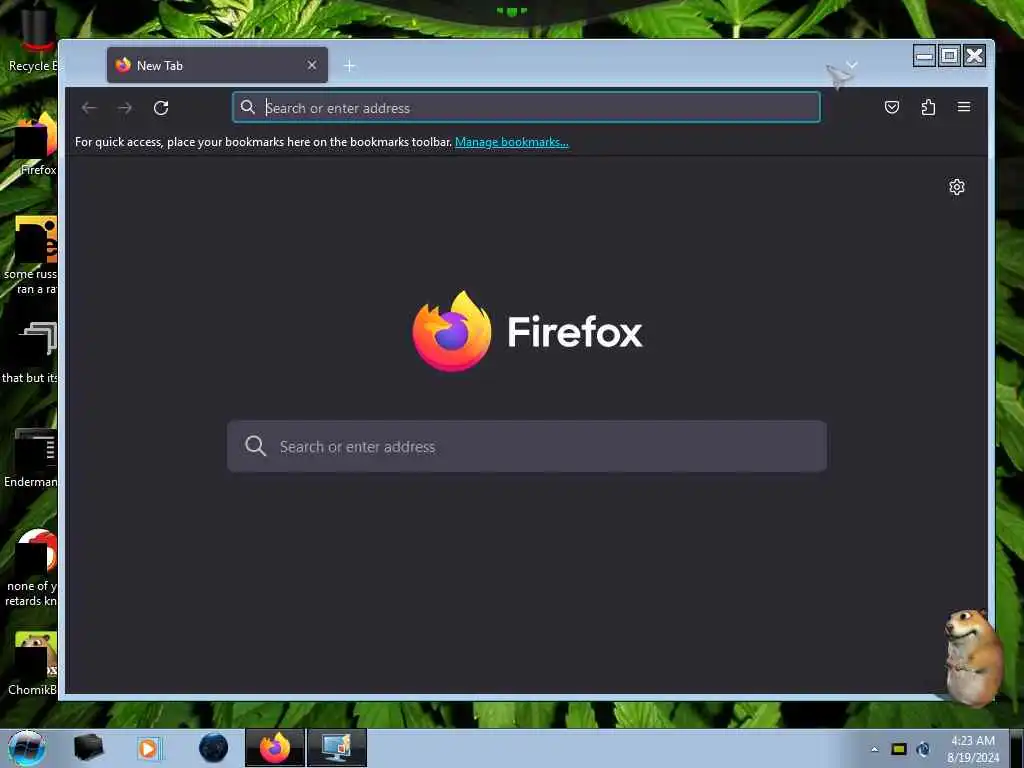This screenshot has height=768, width=1024.
Task: Open the Windows Start orb
Action: (27, 748)
